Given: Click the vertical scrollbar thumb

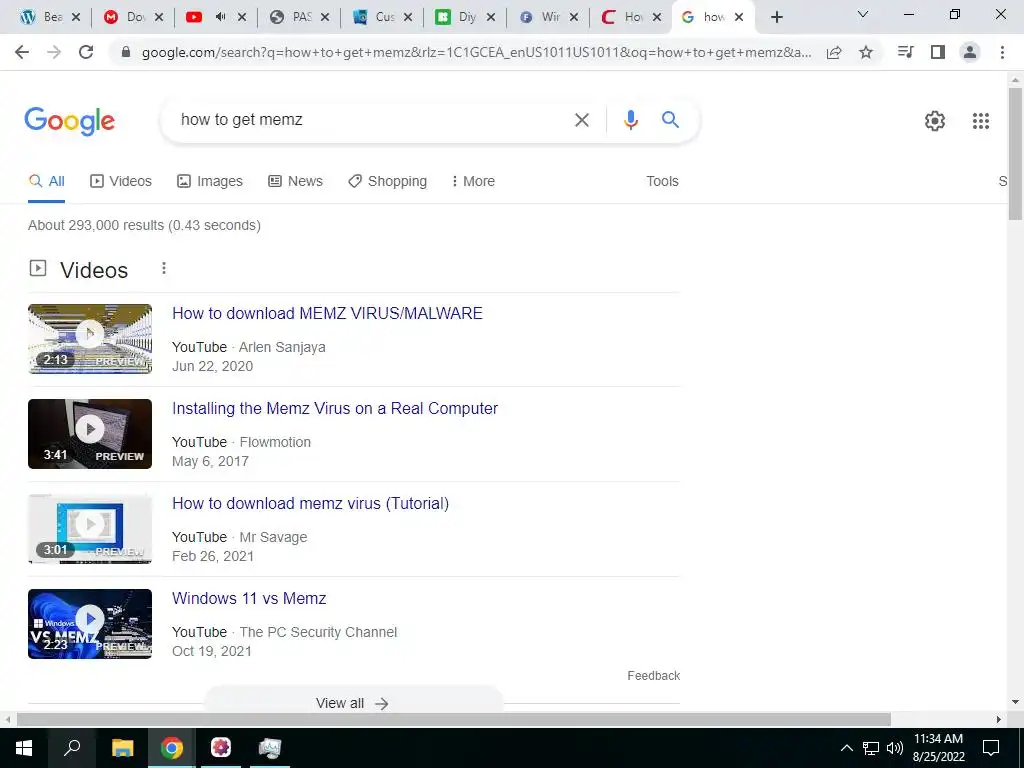Looking at the screenshot, I should (1016, 153).
